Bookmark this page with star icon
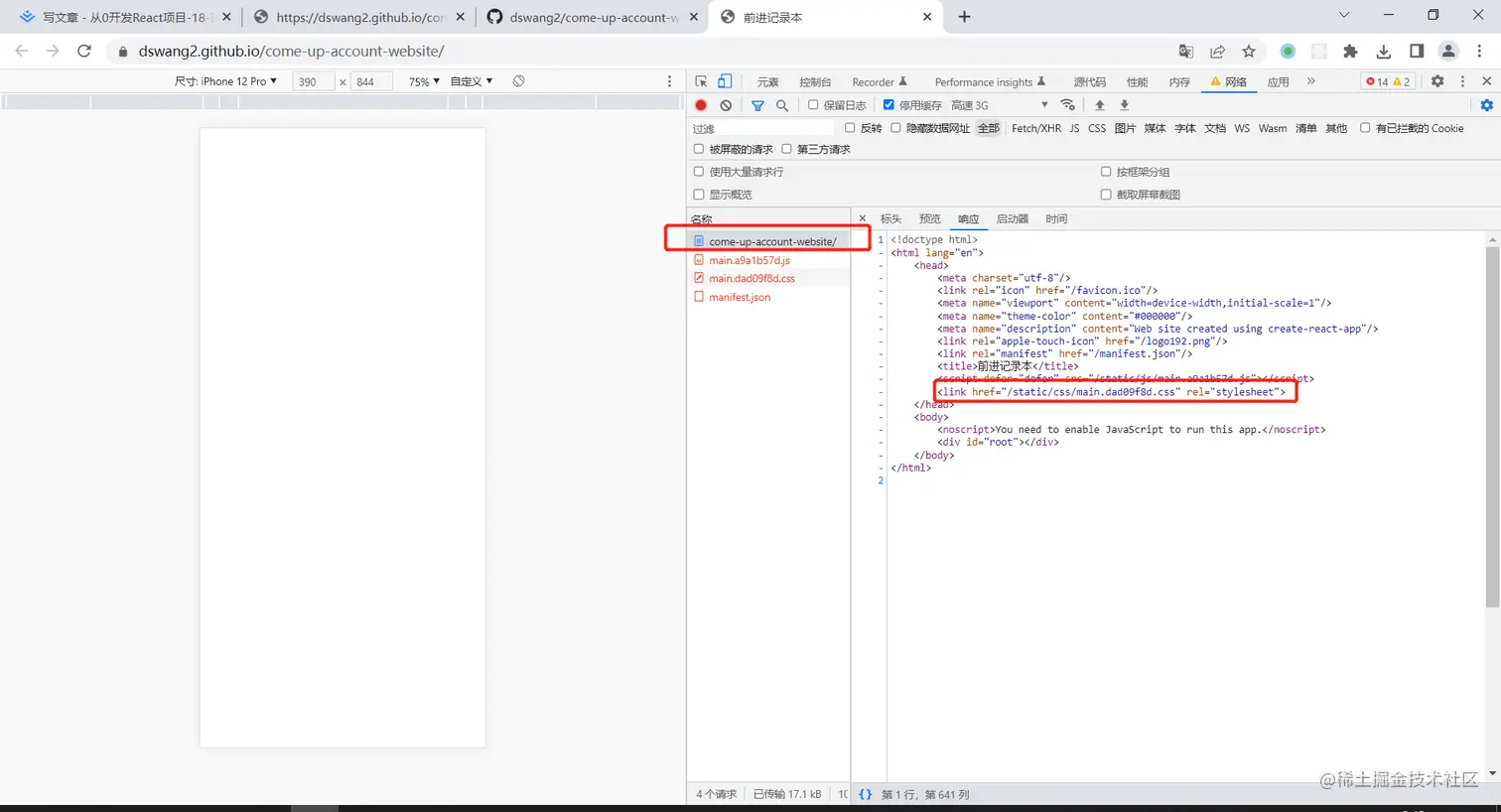This screenshot has width=1501, height=812. pos(1249,52)
